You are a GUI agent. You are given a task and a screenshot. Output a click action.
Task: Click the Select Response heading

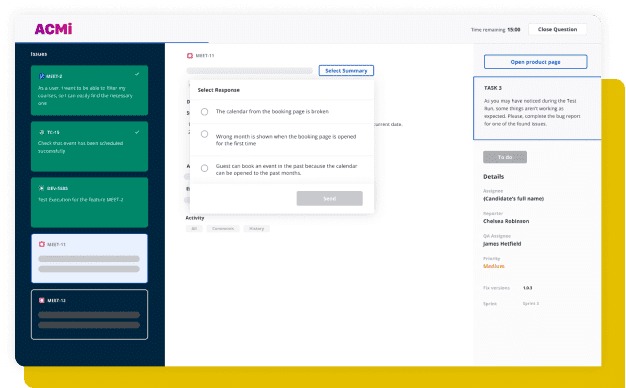(219, 90)
